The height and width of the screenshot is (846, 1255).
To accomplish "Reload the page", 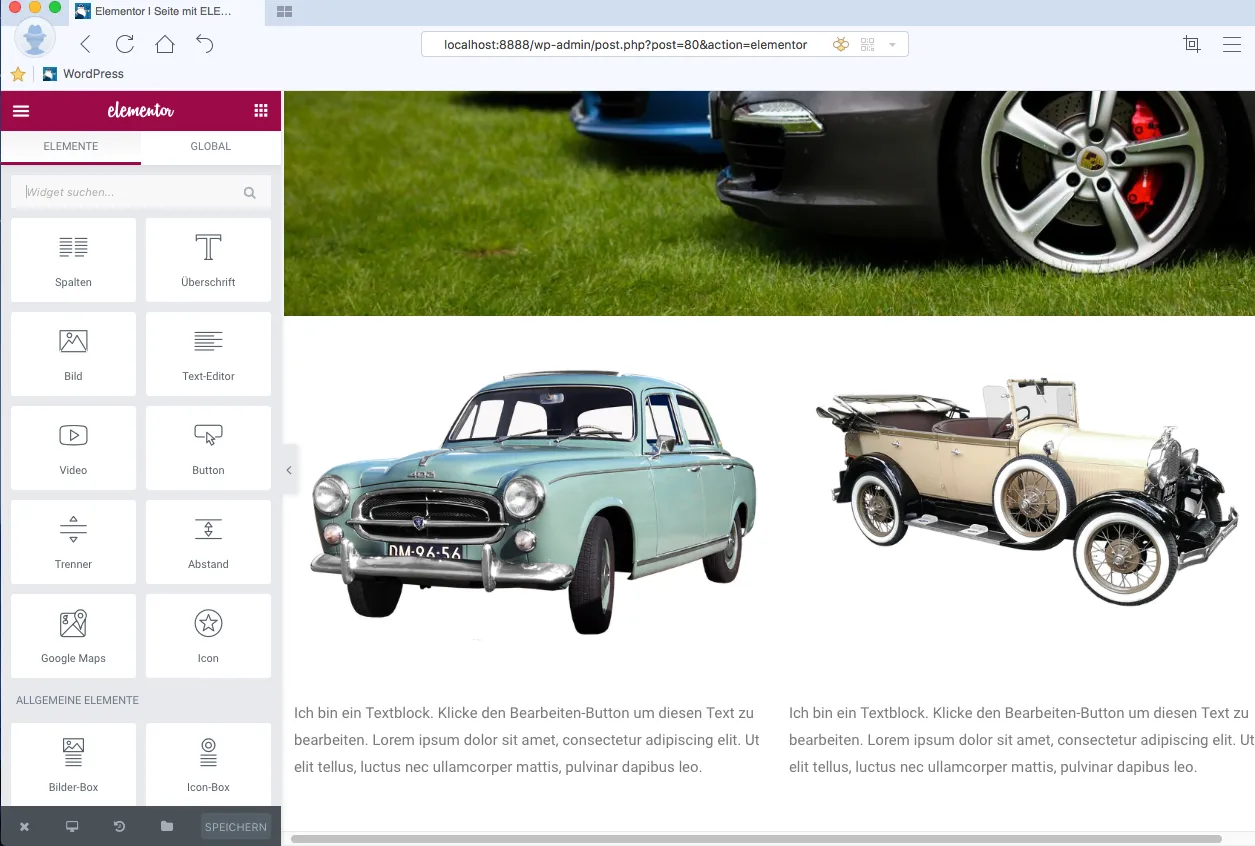I will click(125, 44).
